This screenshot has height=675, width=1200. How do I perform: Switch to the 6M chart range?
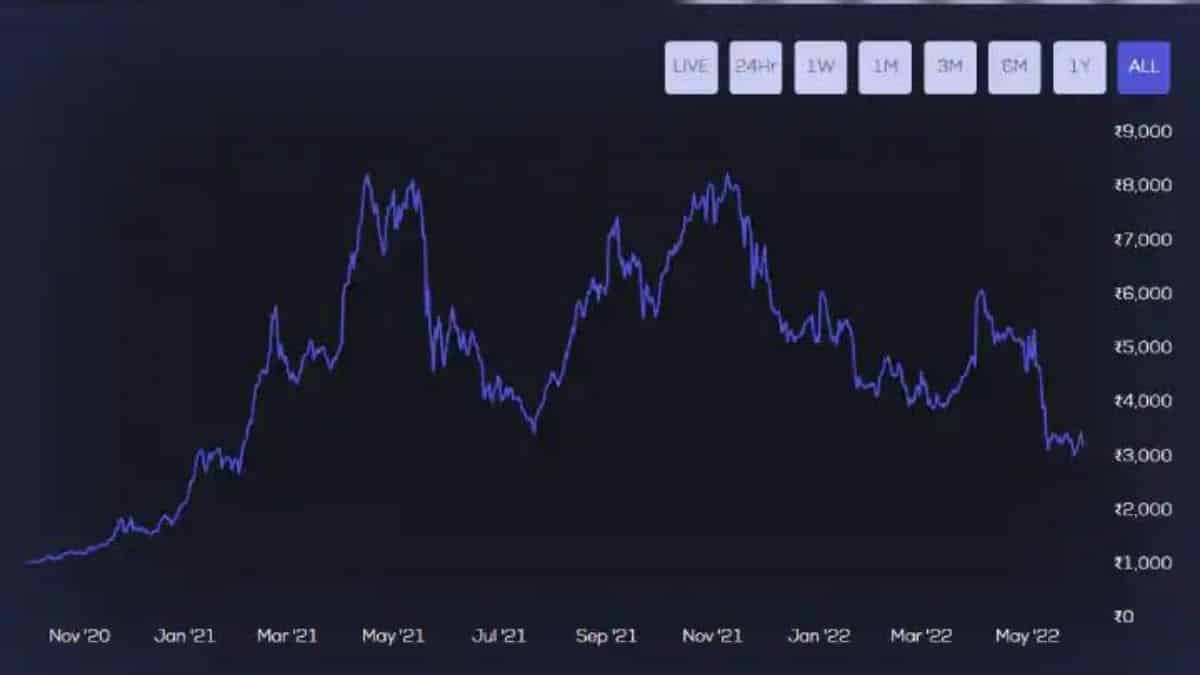pyautogui.click(x=1014, y=67)
